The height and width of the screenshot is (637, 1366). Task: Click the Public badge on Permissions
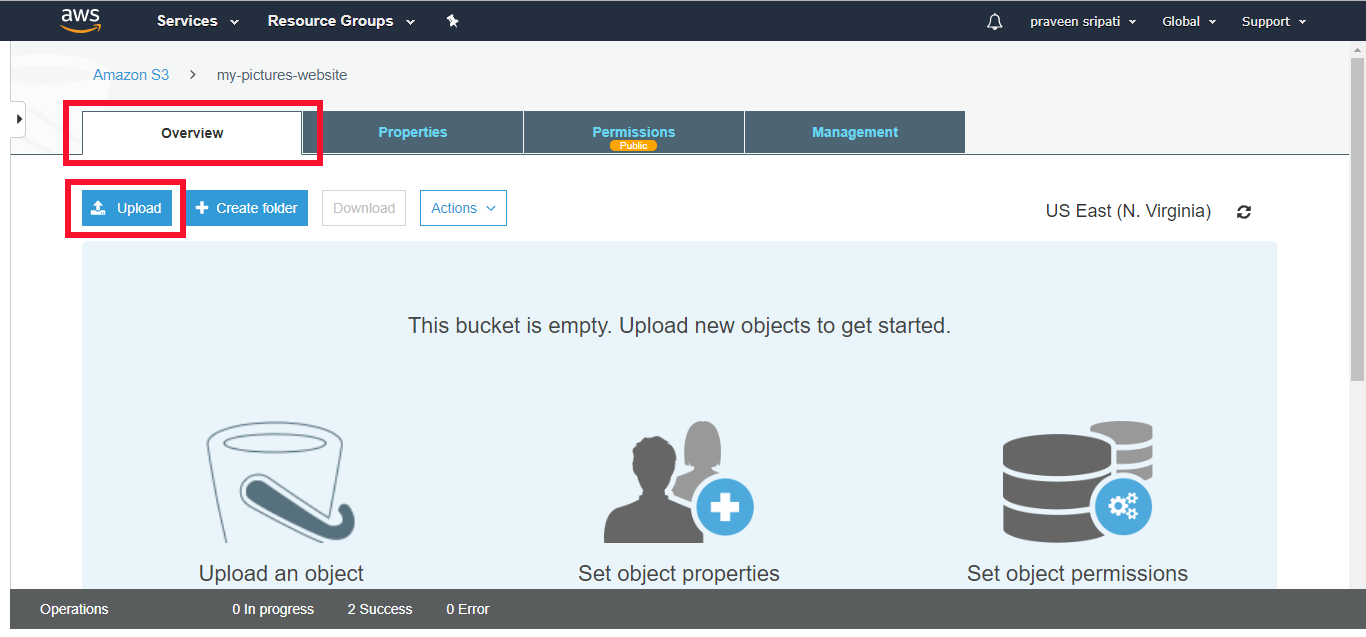(x=634, y=144)
